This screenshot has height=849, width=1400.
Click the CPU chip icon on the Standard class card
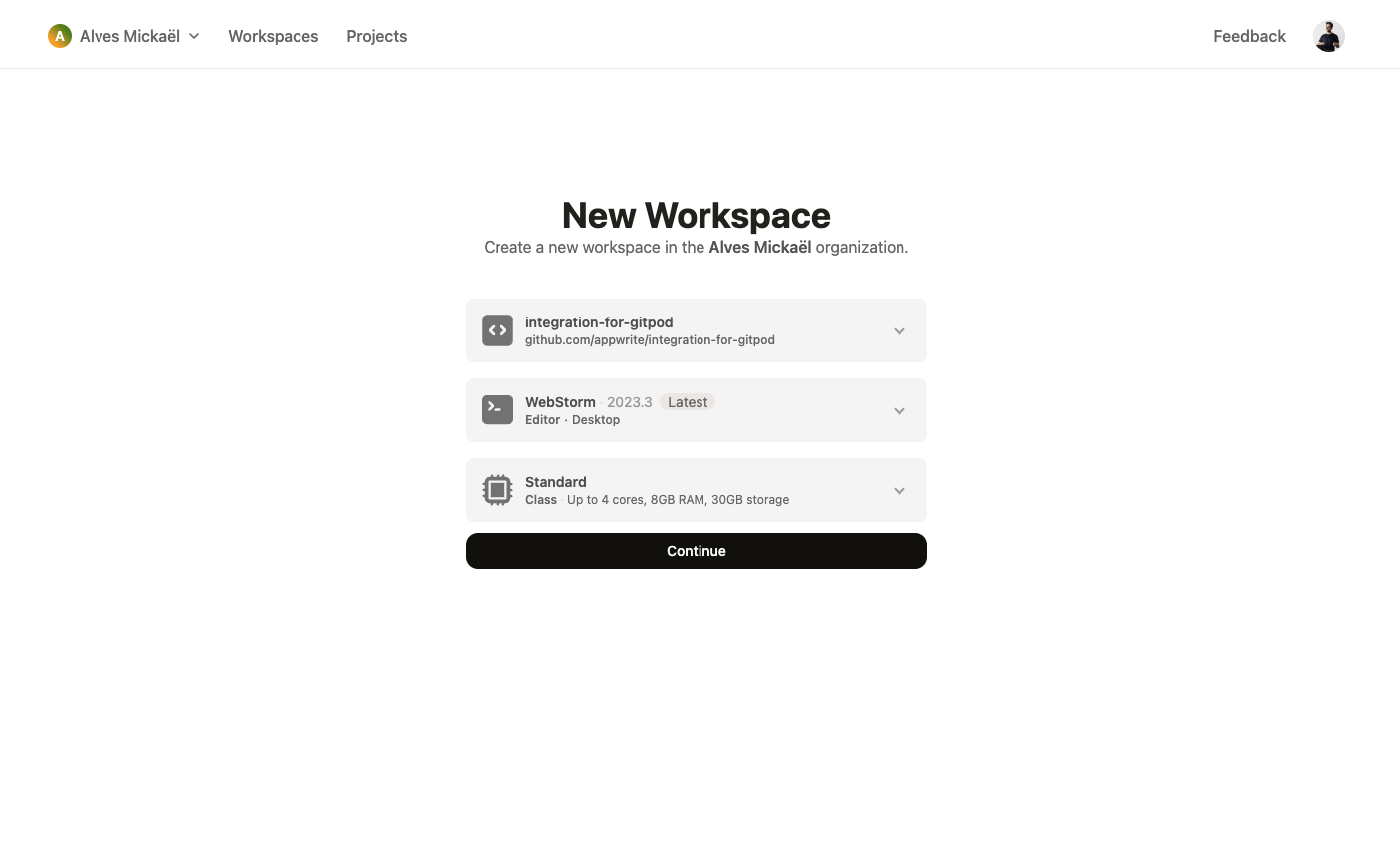pyautogui.click(x=498, y=490)
